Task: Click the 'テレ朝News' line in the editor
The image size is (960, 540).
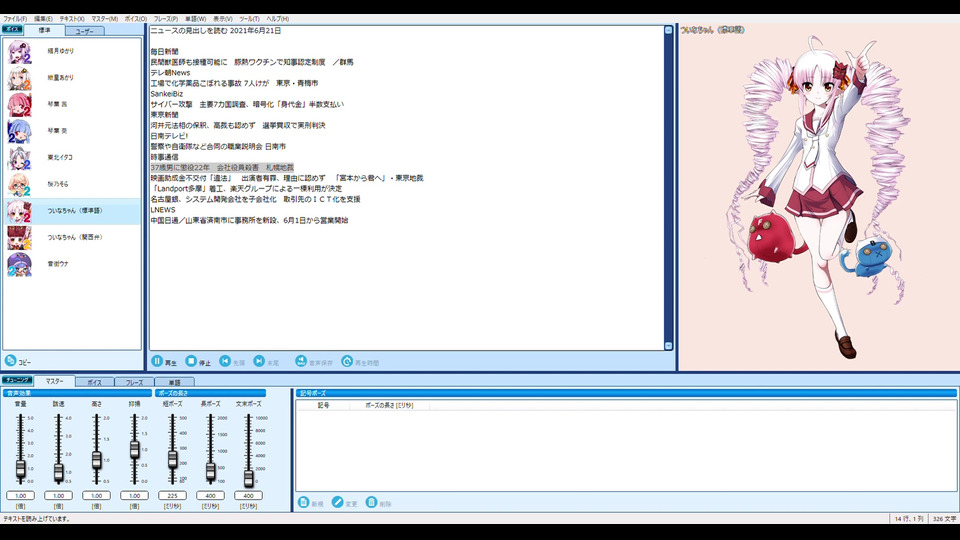Action: pos(170,72)
